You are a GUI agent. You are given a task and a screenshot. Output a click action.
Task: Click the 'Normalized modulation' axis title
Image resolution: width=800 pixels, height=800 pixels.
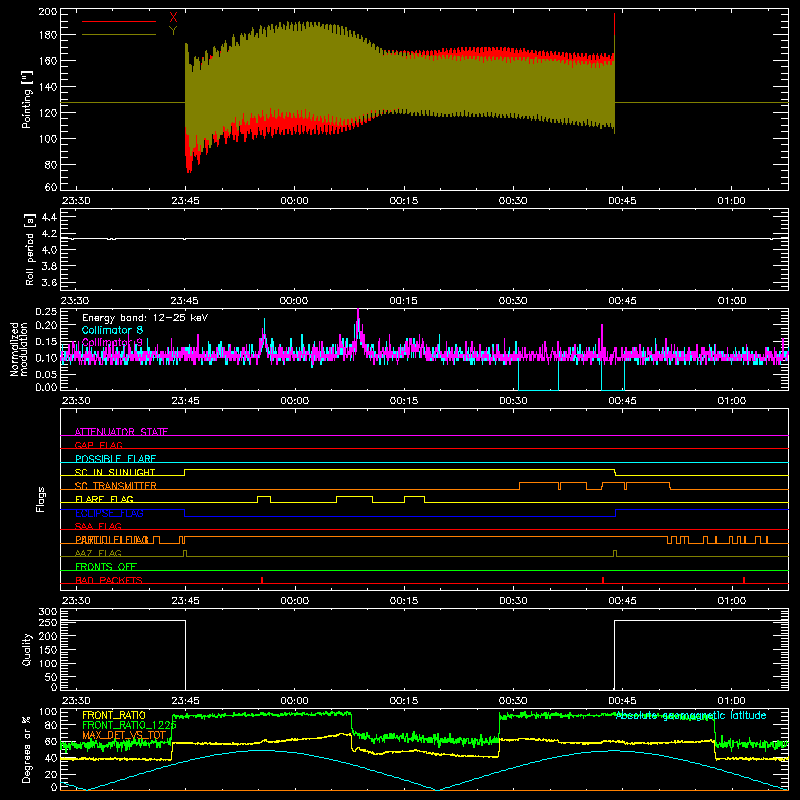point(19,349)
